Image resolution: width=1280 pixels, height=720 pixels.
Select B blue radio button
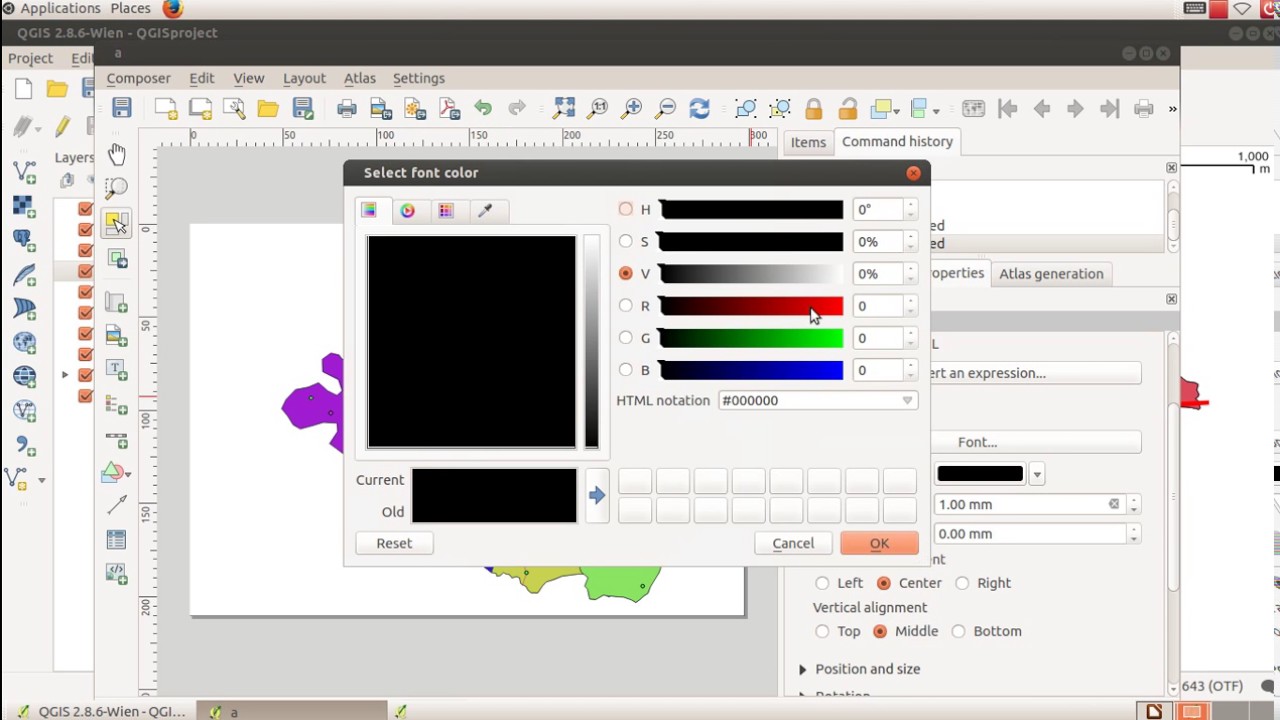click(x=626, y=369)
